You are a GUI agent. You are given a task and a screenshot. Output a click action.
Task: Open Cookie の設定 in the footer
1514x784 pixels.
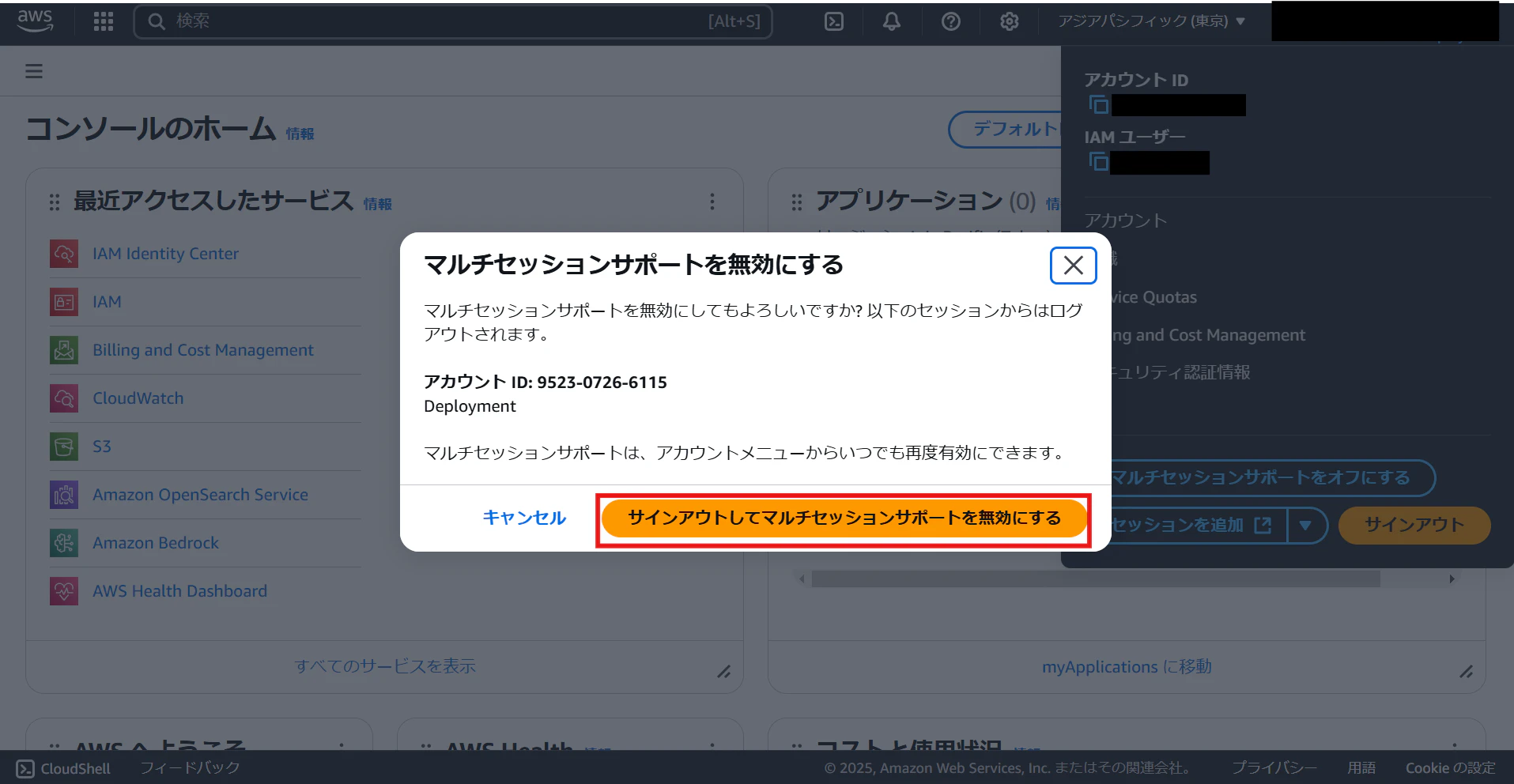[x=1450, y=767]
